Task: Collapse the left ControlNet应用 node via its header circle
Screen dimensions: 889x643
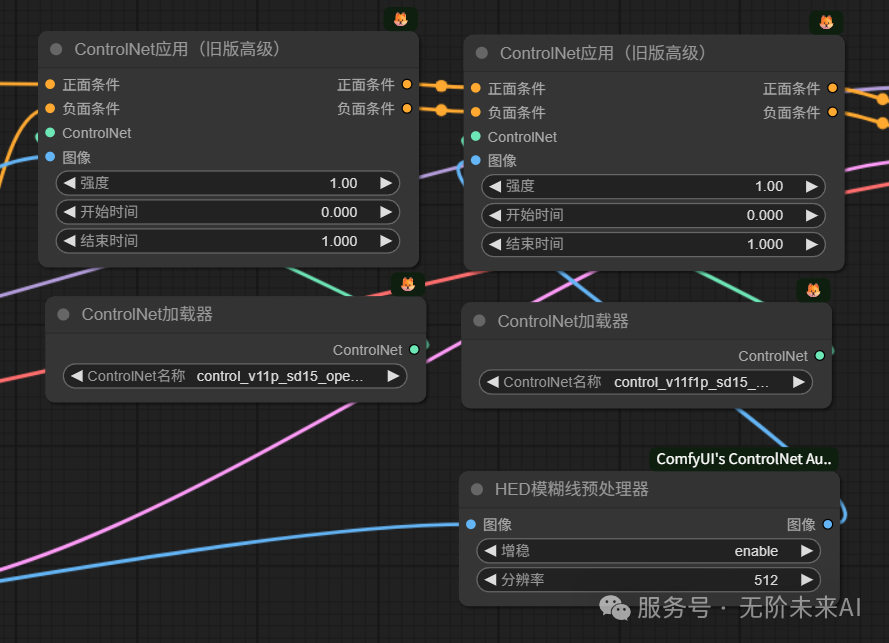Action: (57, 48)
